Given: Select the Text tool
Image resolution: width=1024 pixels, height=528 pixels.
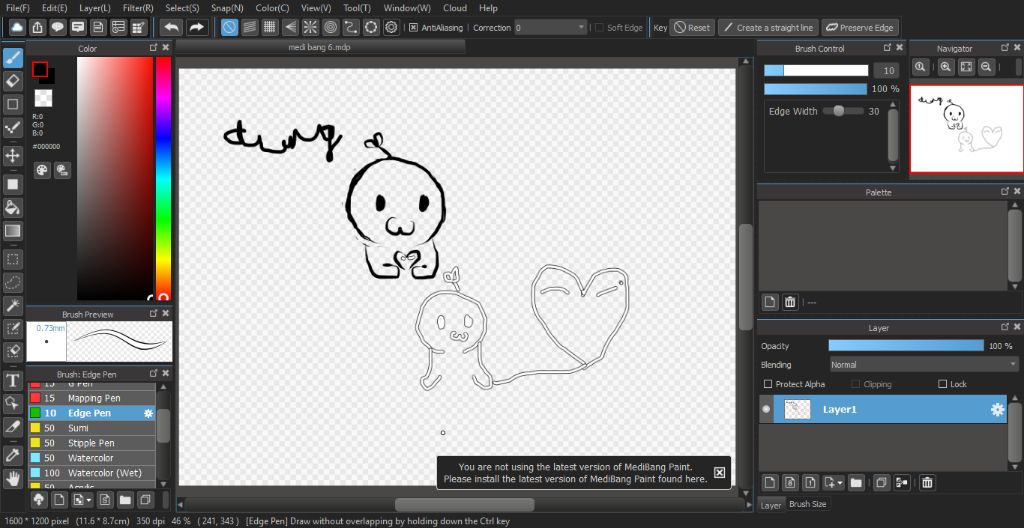Looking at the screenshot, I should tap(13, 380).
